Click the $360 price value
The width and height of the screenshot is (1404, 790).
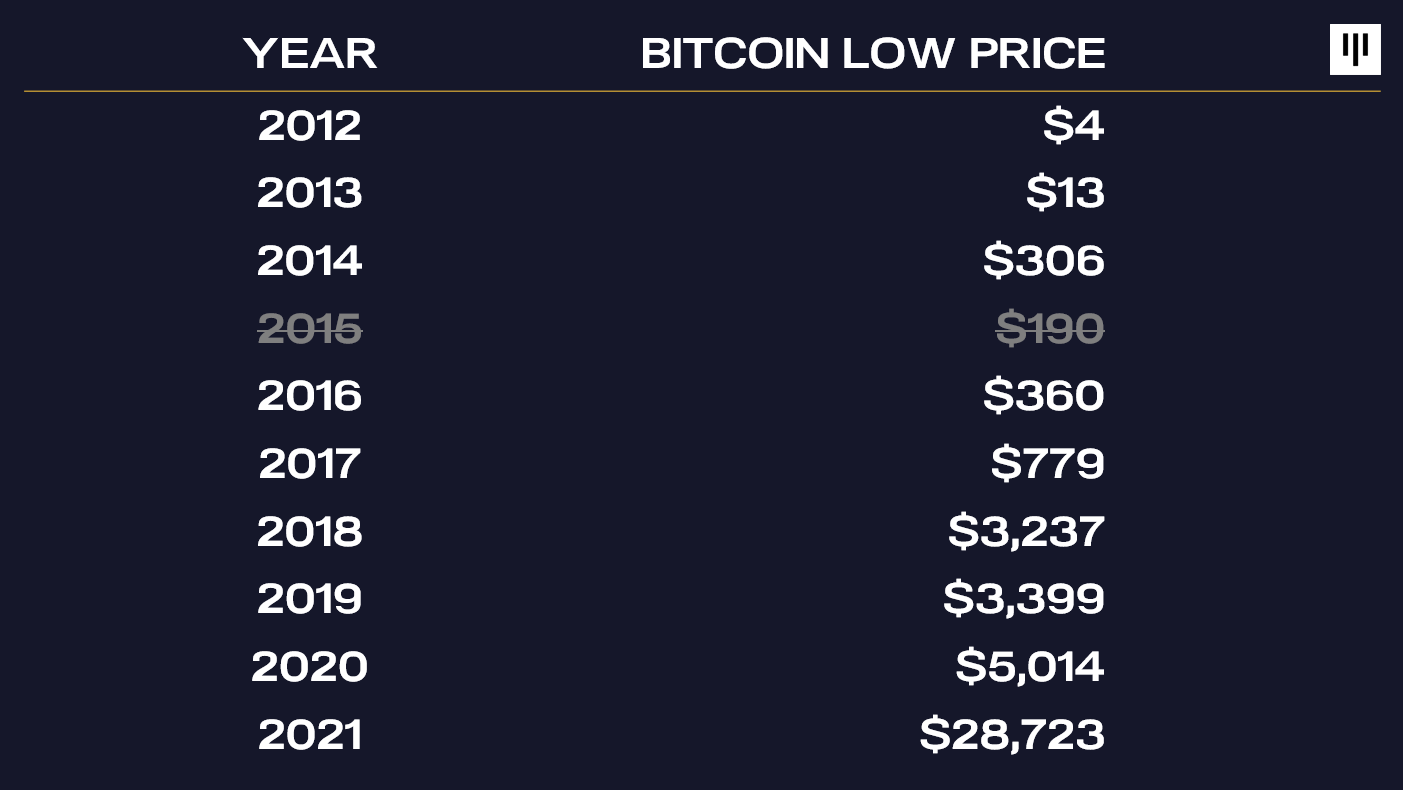(1044, 395)
